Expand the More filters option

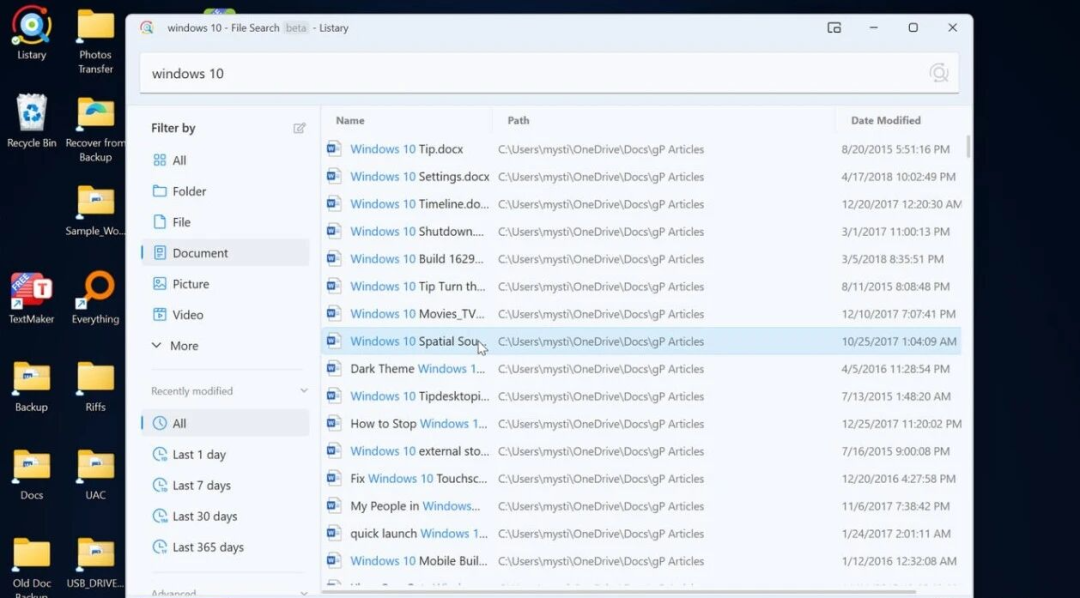point(186,345)
